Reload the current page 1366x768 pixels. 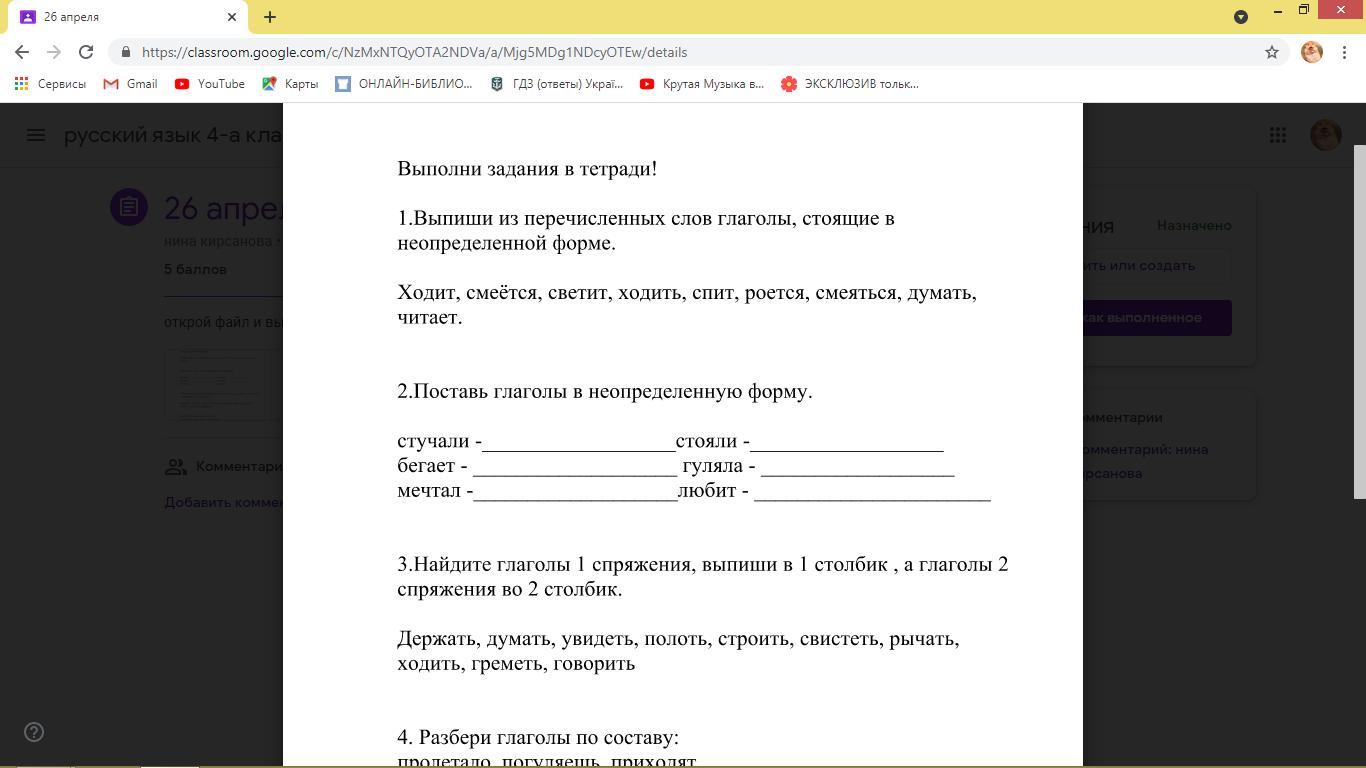click(x=86, y=52)
